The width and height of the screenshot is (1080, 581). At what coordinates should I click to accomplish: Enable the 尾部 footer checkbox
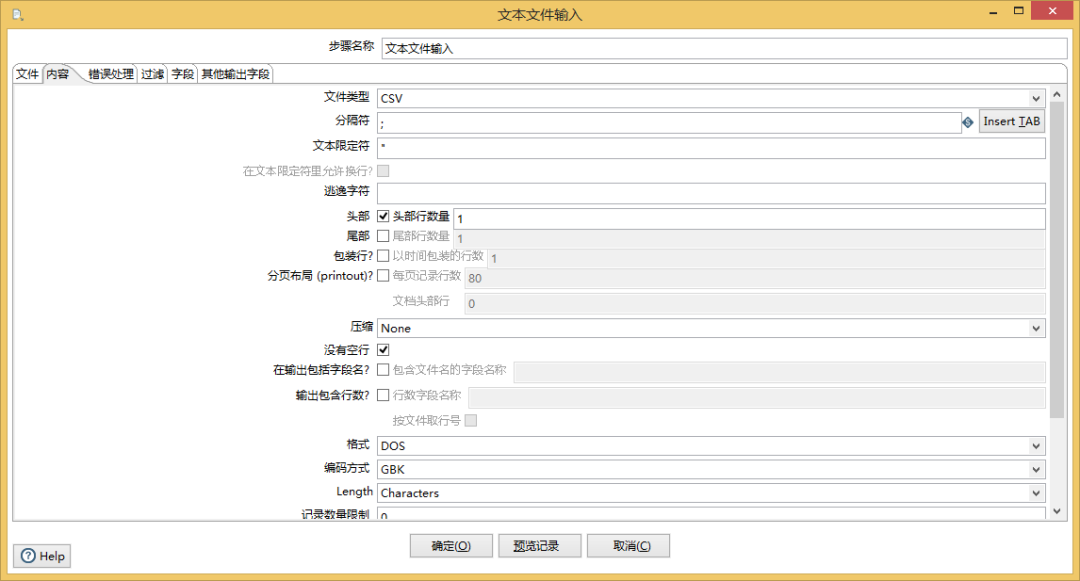click(383, 236)
